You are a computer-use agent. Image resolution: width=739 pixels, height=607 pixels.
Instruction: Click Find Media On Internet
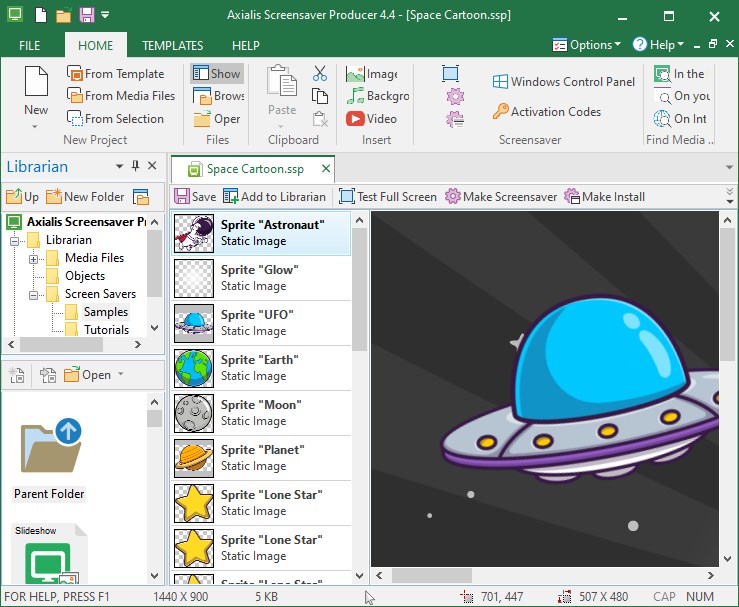tap(680, 118)
